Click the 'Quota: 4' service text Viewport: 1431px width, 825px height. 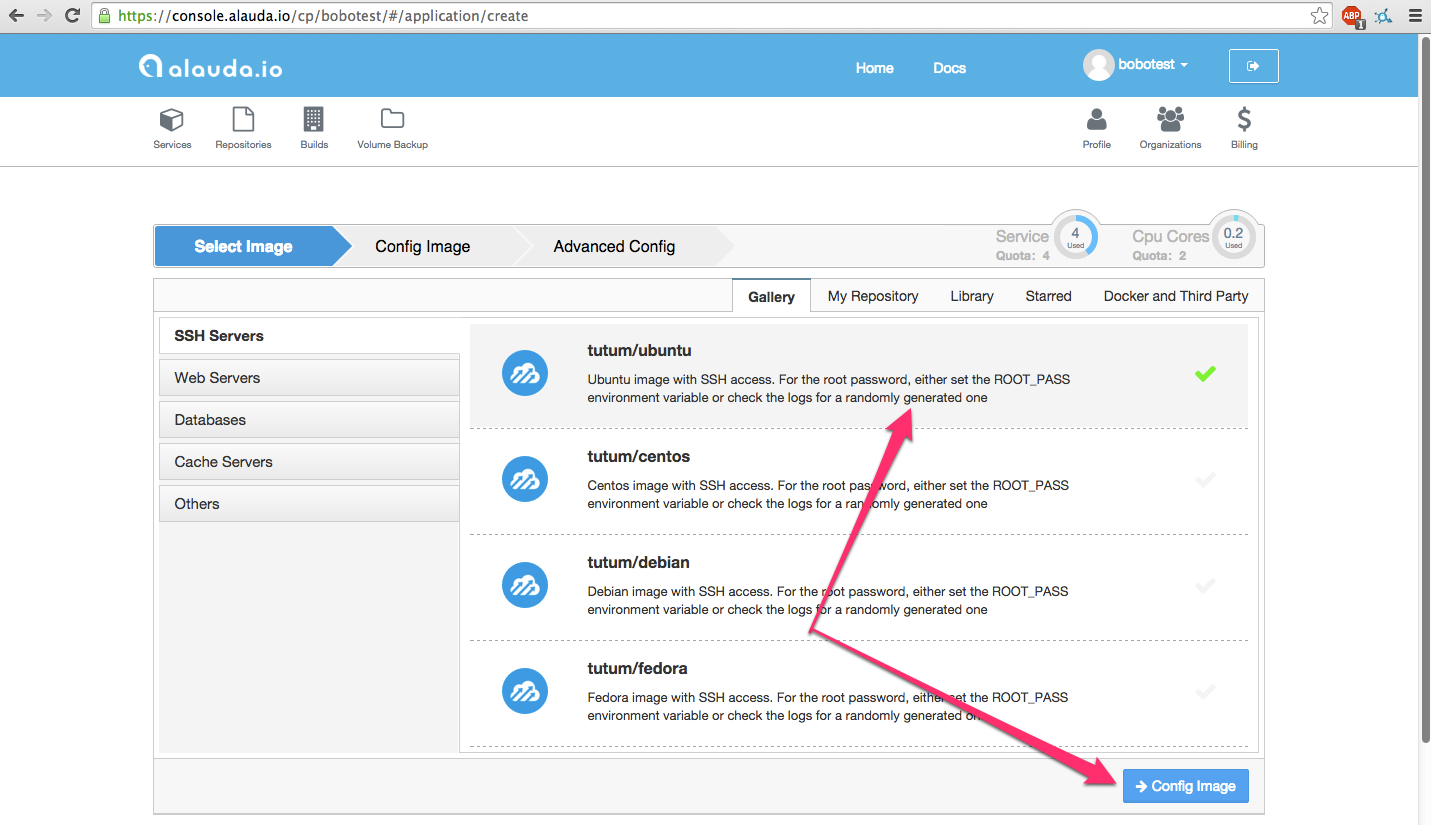coord(1022,256)
